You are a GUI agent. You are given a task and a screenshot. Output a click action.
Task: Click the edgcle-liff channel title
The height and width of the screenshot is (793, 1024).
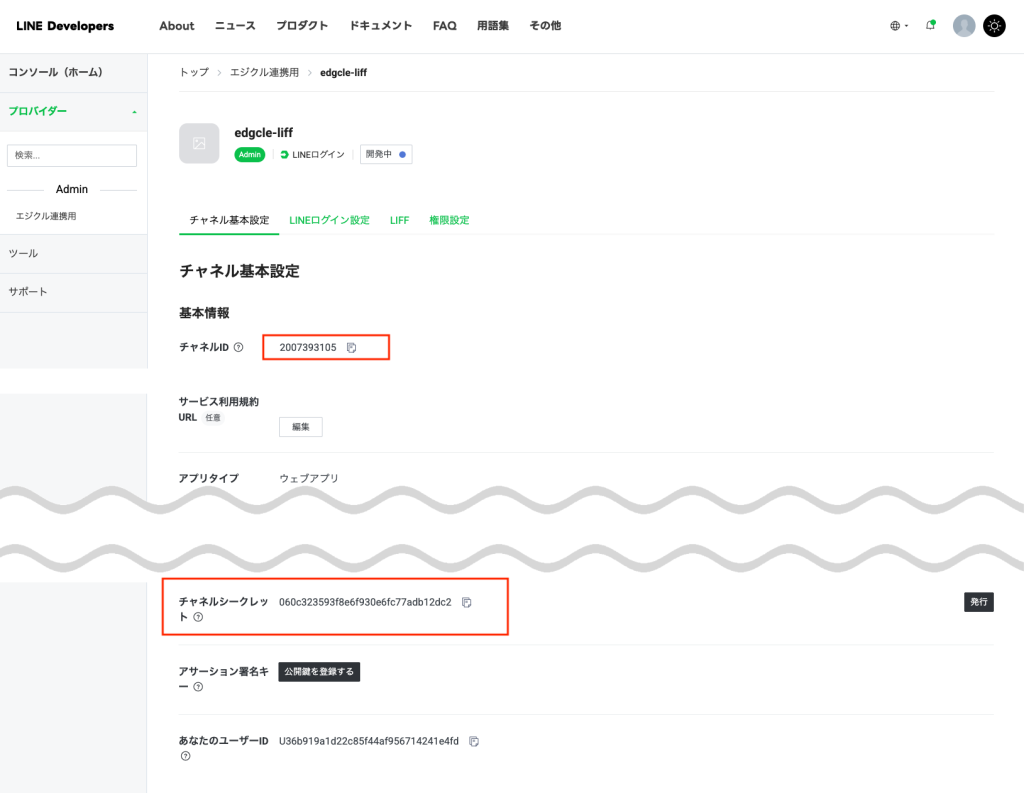pyautogui.click(x=264, y=133)
